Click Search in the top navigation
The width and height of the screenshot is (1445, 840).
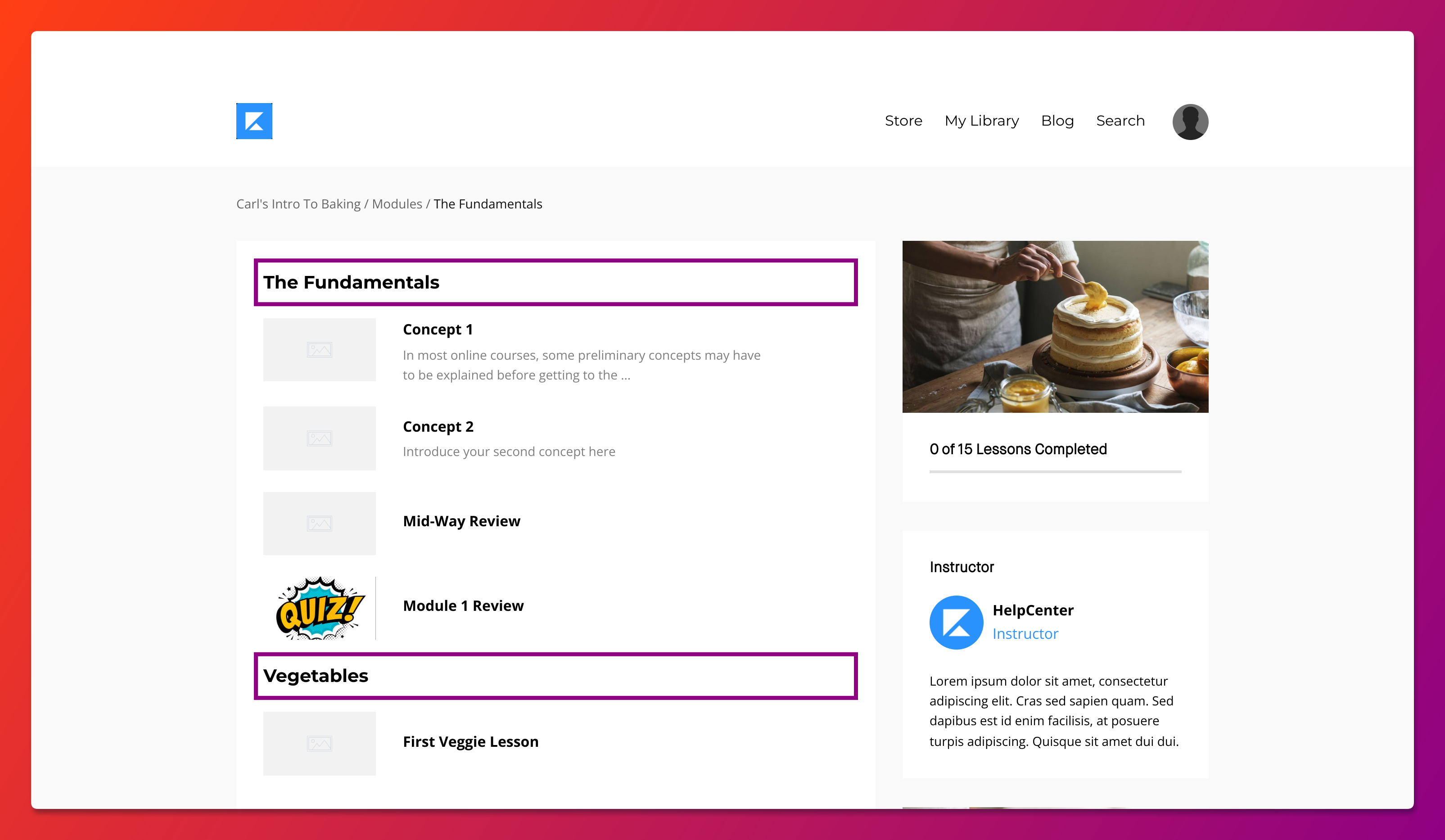1120,121
